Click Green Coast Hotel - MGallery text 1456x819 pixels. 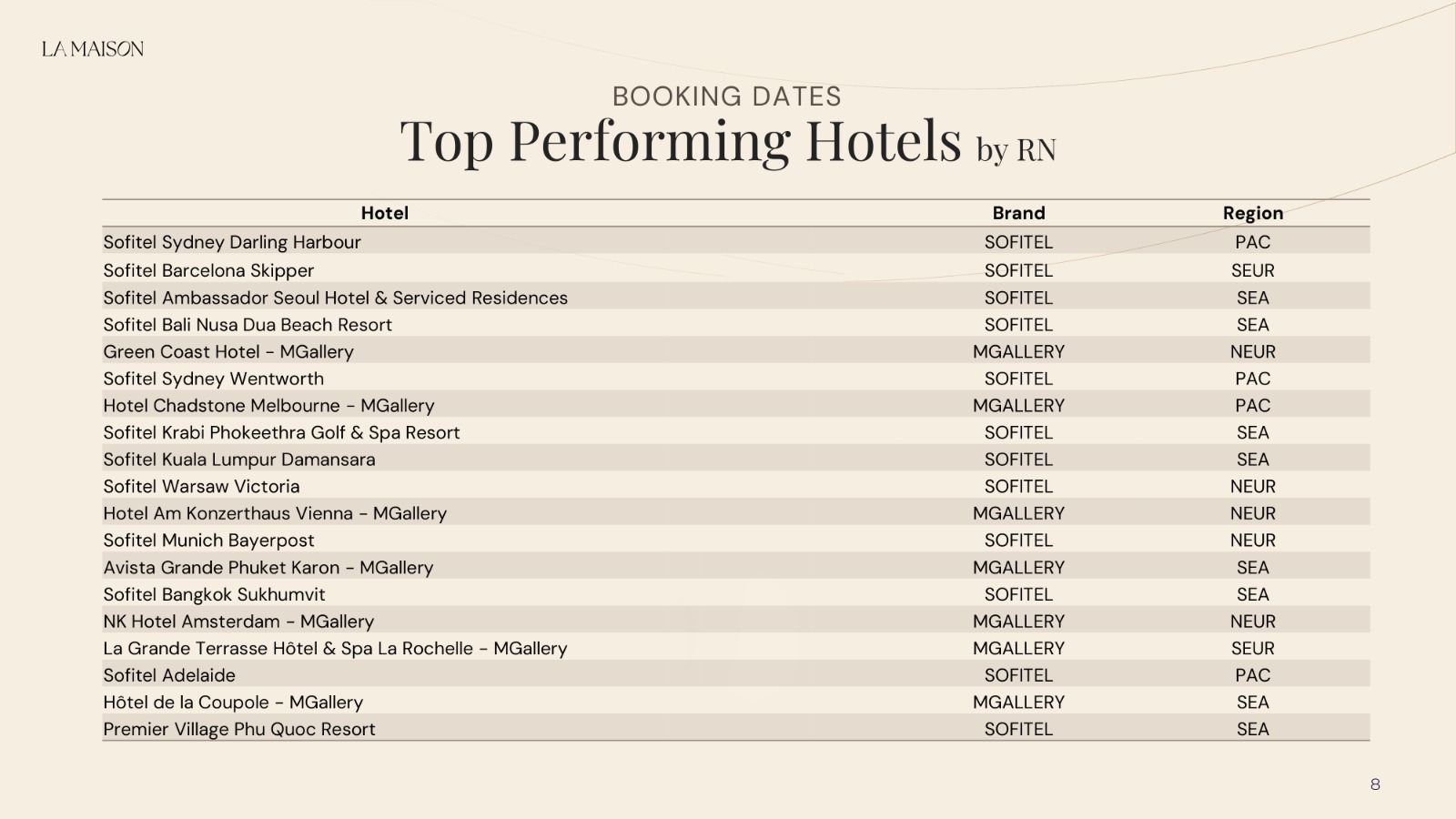(228, 351)
